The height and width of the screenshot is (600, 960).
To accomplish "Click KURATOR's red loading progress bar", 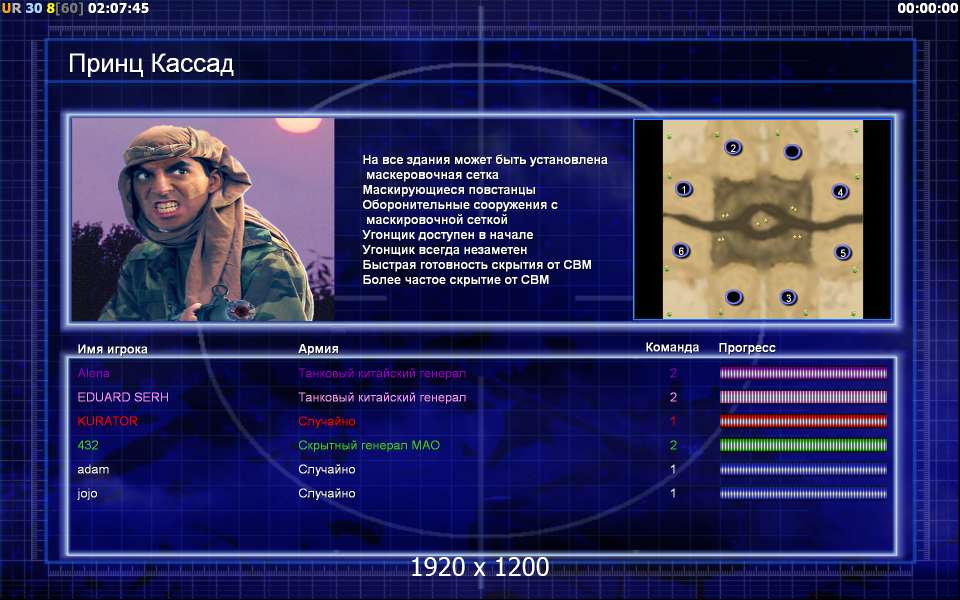I will 803,421.
